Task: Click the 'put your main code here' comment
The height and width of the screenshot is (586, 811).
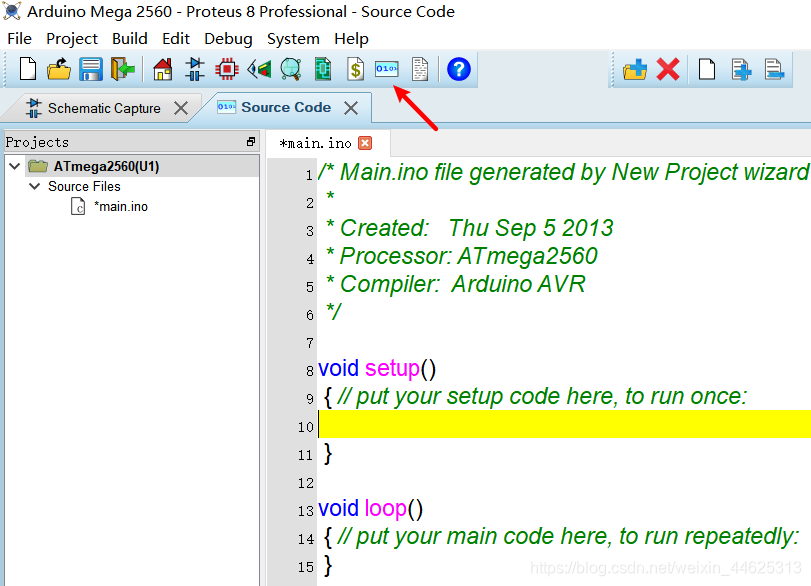Action: click(x=568, y=537)
